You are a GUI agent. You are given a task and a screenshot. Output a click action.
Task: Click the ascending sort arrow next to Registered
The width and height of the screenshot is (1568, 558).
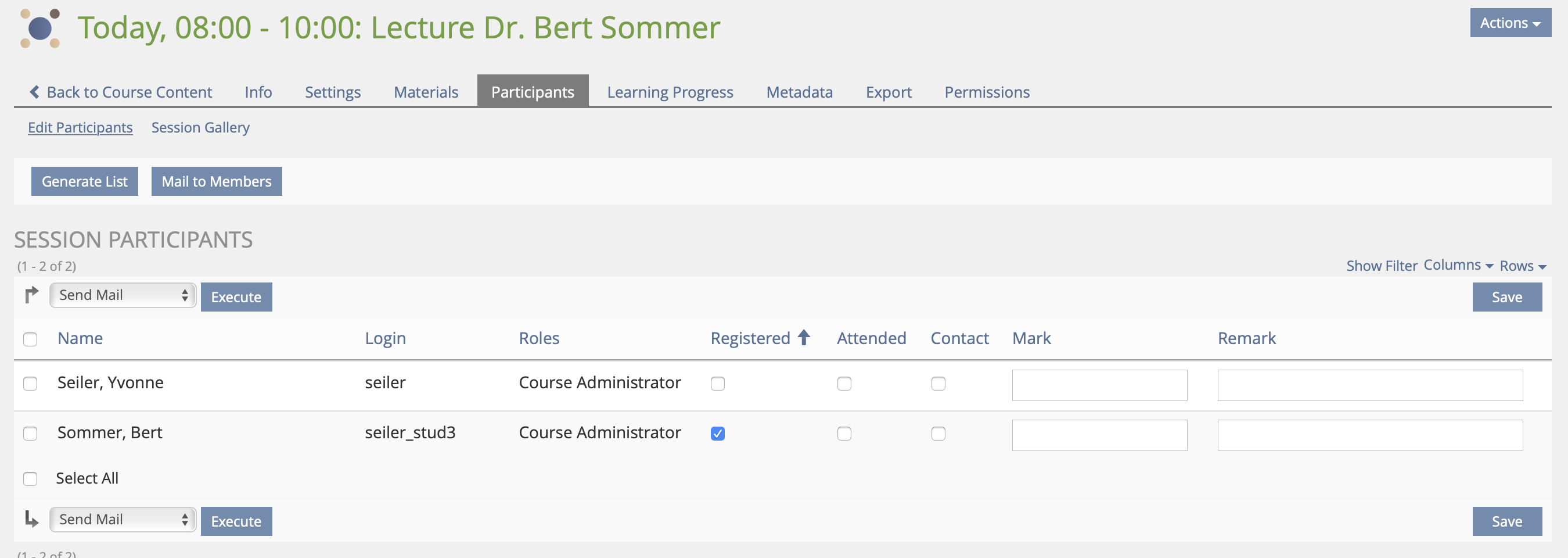point(804,338)
